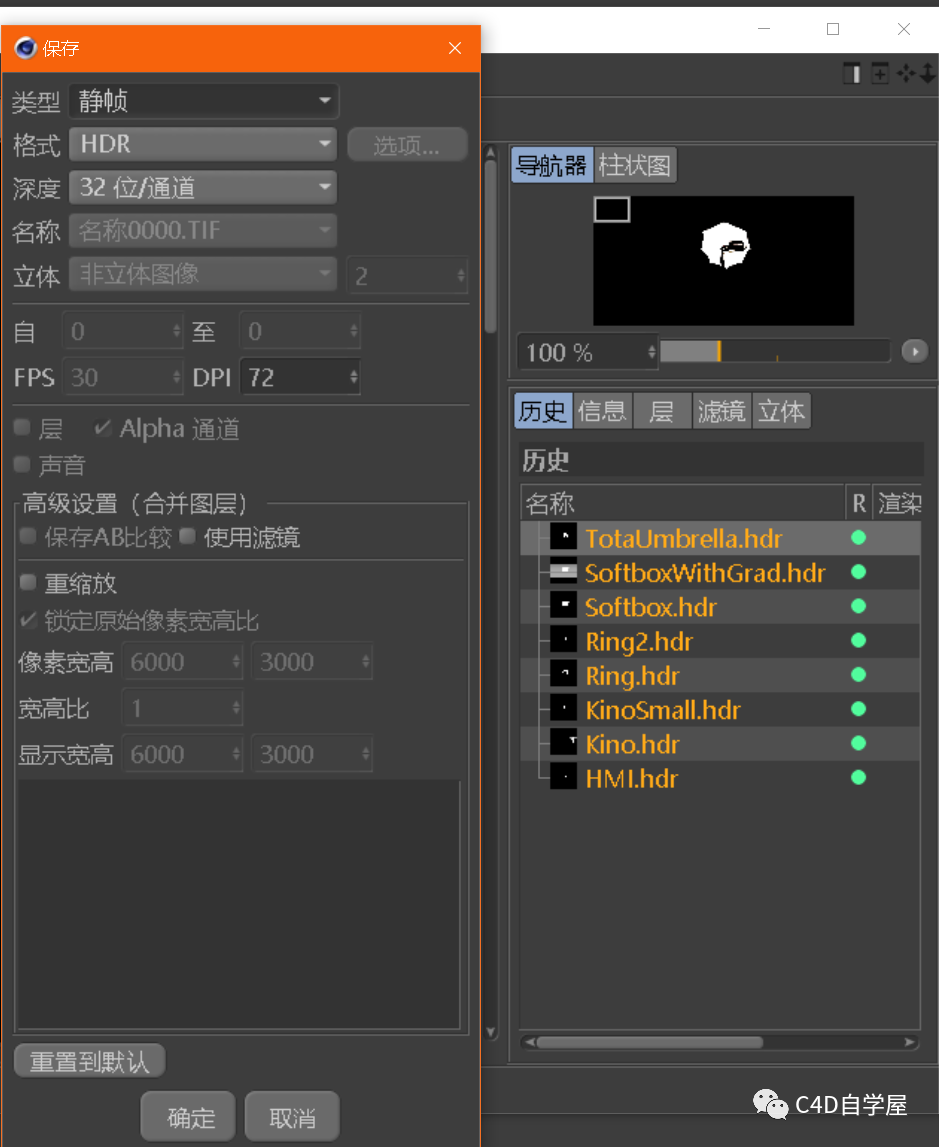Cancel with the 取消 button

[x=292, y=1116]
